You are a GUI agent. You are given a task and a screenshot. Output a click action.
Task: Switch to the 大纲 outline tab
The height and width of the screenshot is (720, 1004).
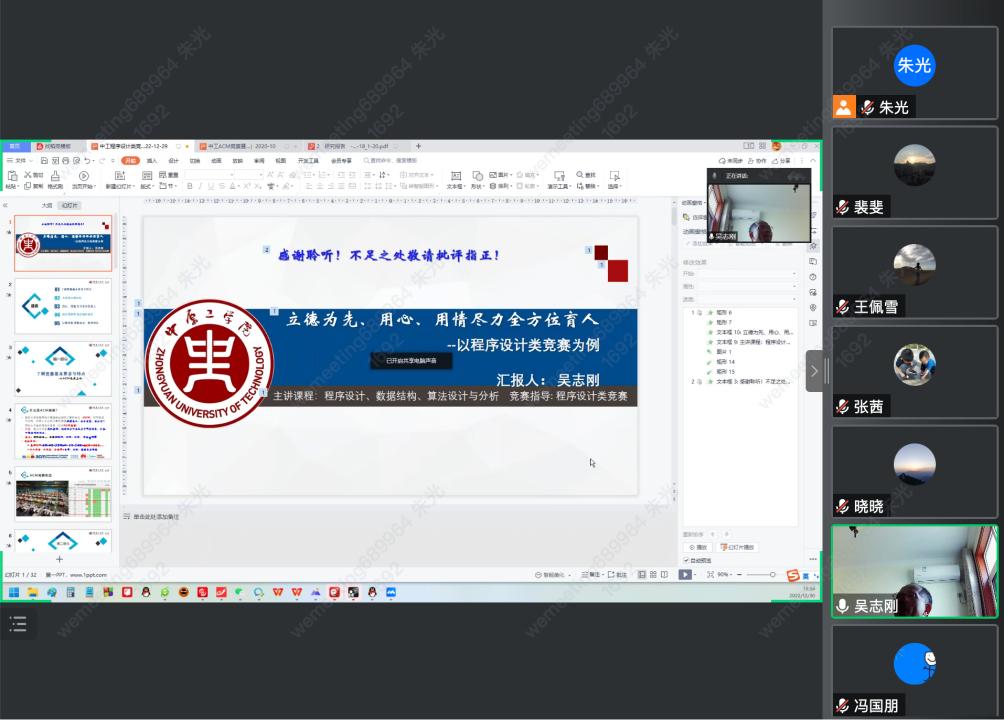tap(46, 205)
